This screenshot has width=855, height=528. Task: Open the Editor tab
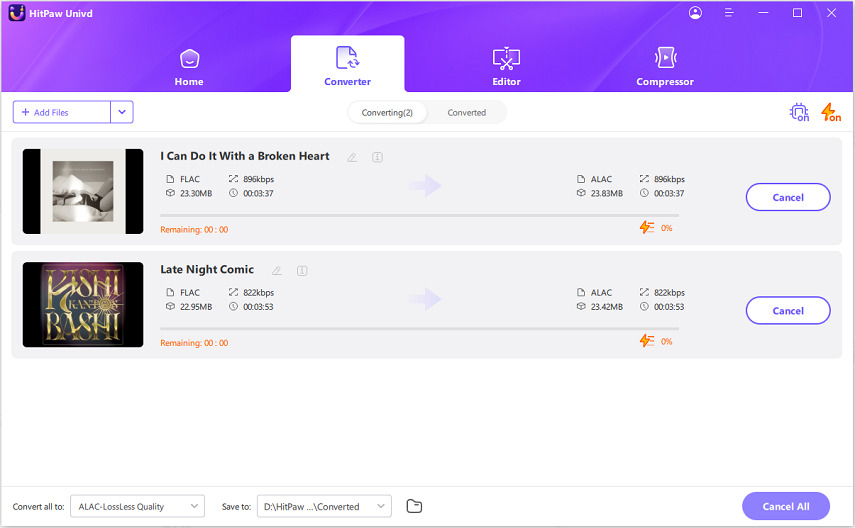tap(507, 68)
